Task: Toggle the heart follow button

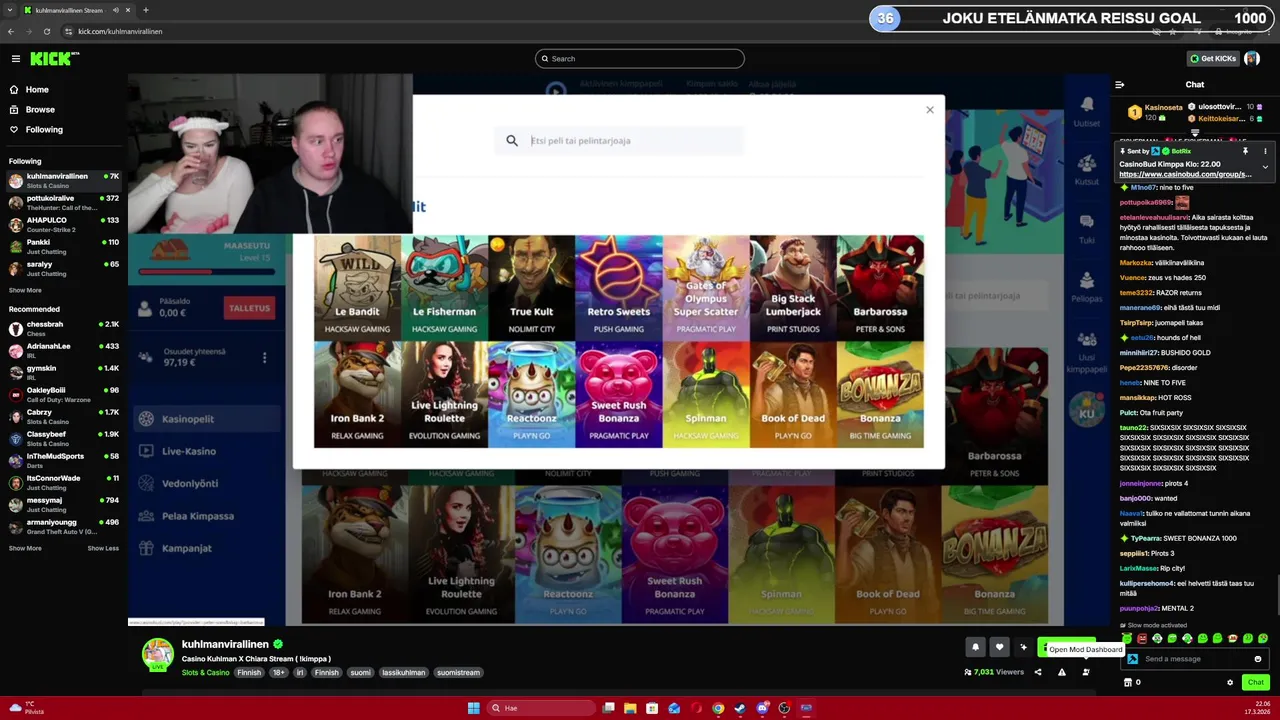Action: tap(999, 648)
